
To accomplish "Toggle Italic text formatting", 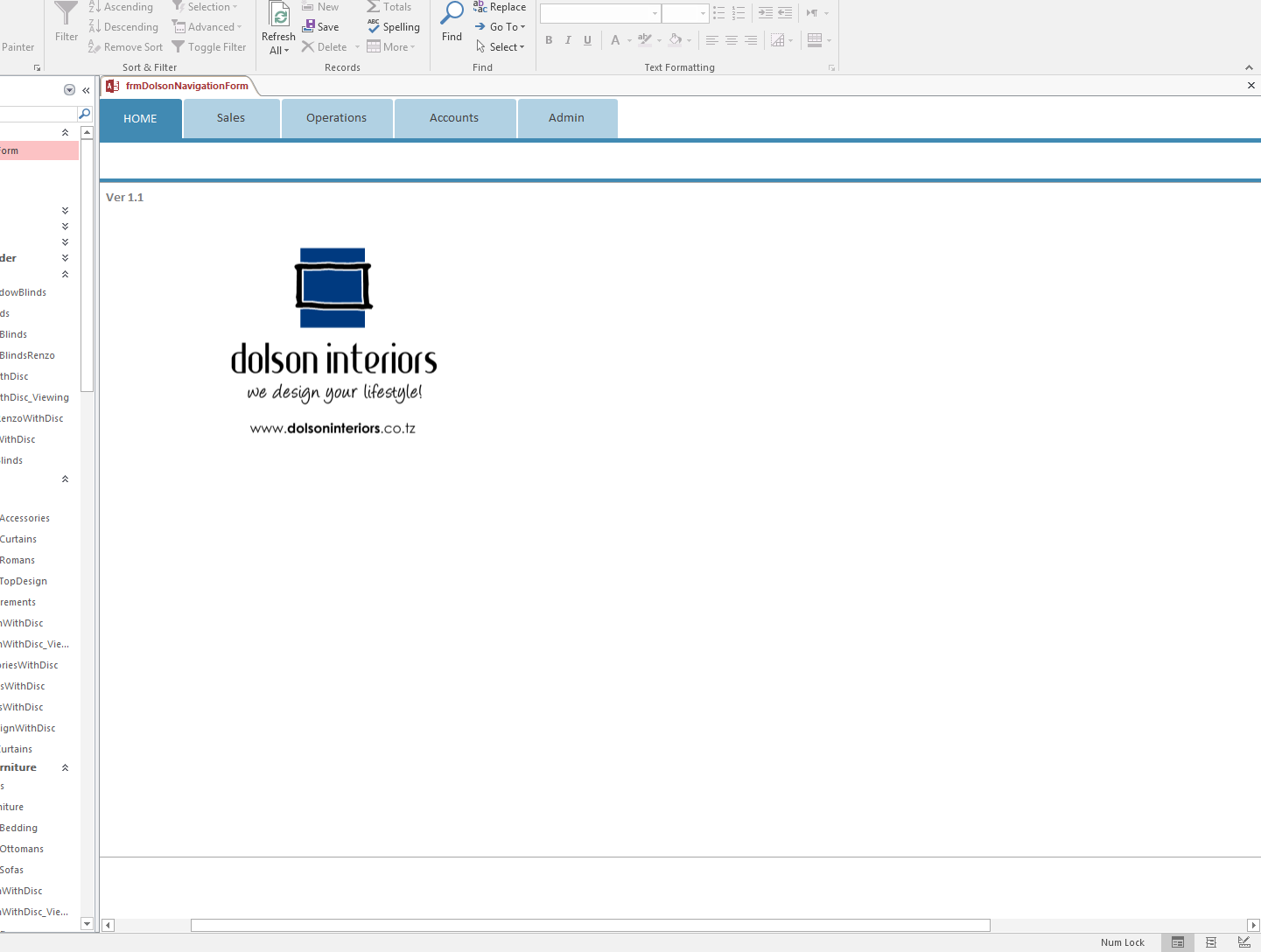I will point(568,40).
